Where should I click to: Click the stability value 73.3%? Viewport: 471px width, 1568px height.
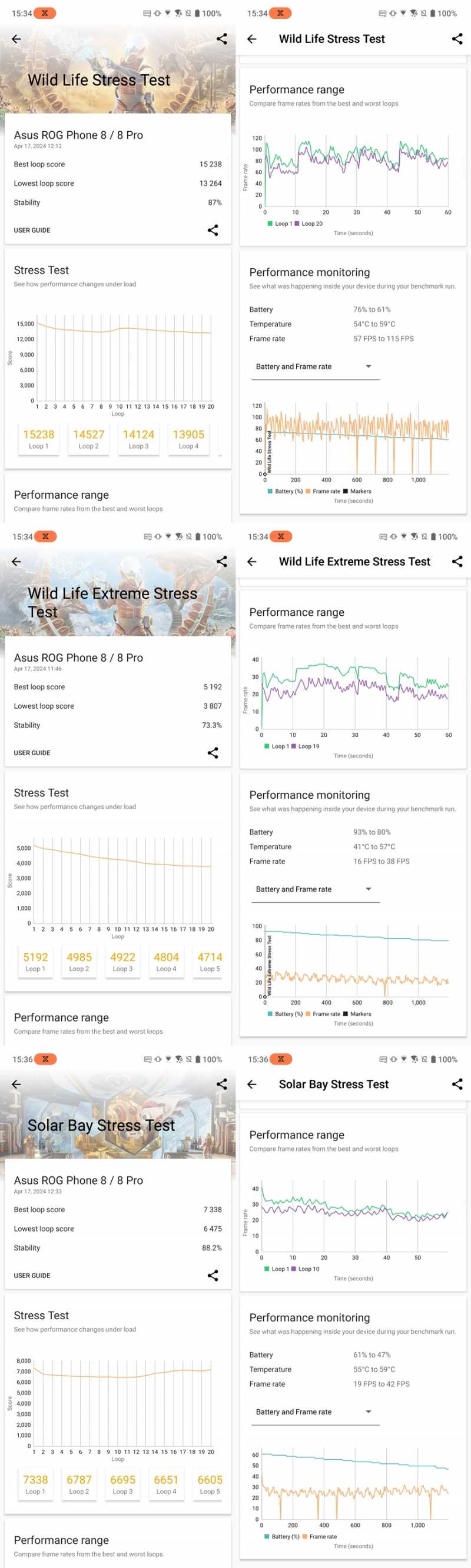tap(212, 725)
